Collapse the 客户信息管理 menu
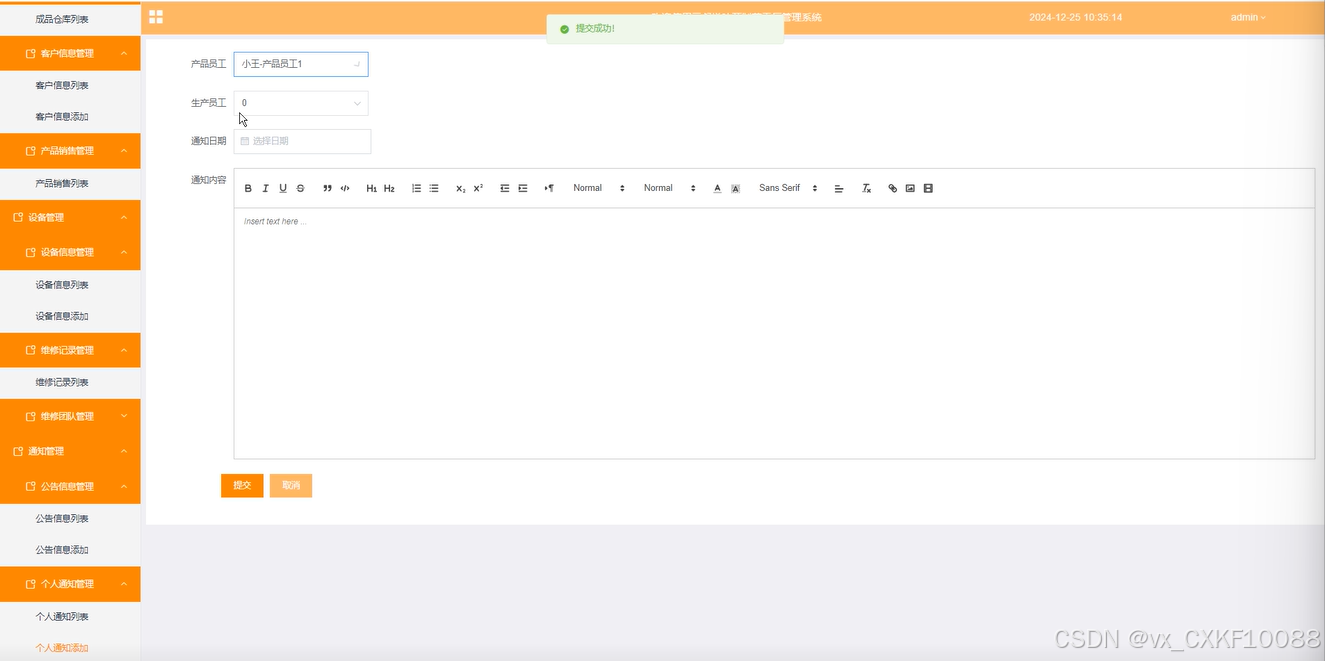1325x661 pixels. (x=70, y=53)
